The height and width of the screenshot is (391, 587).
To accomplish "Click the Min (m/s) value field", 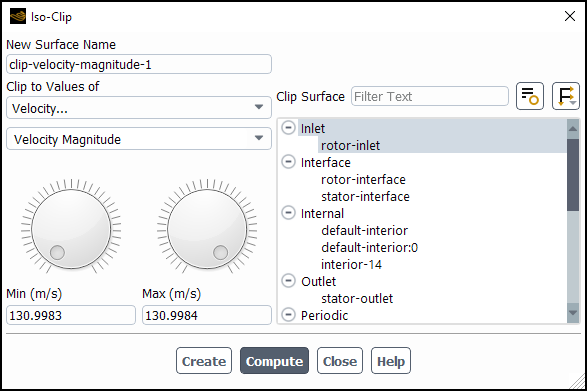I will click(x=71, y=315).
